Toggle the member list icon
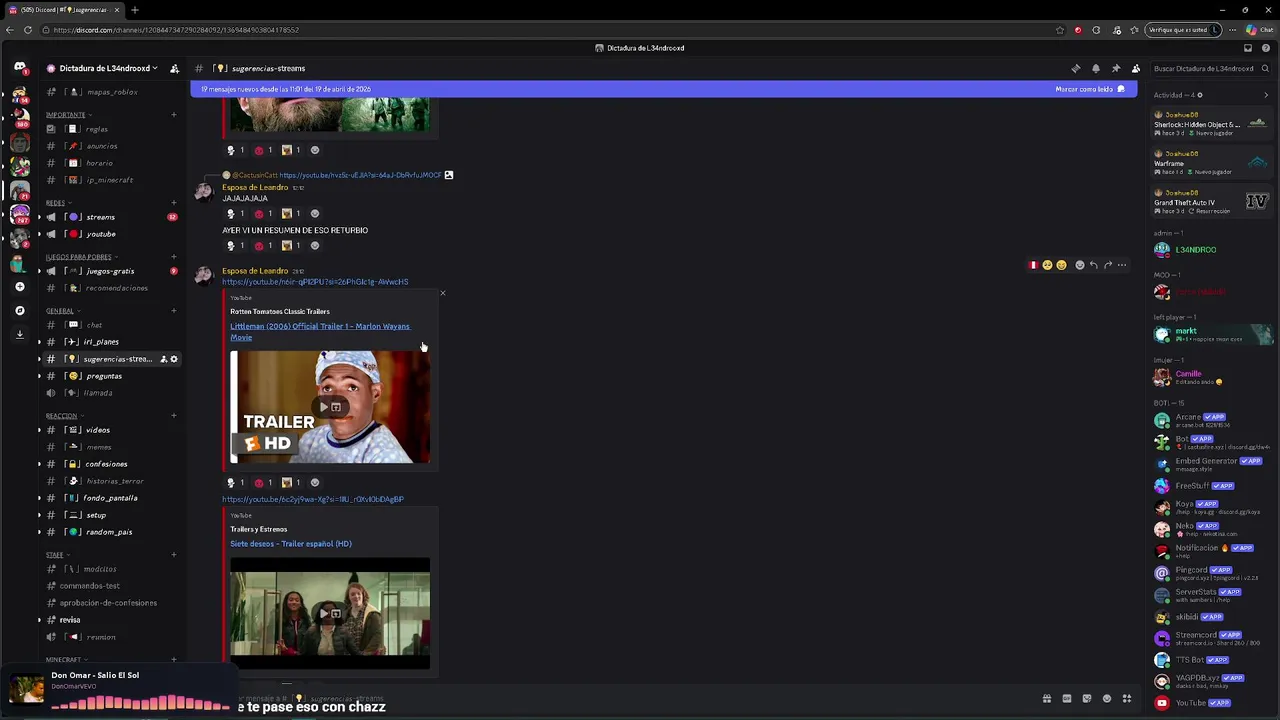The image size is (1280, 720). tap(1136, 69)
